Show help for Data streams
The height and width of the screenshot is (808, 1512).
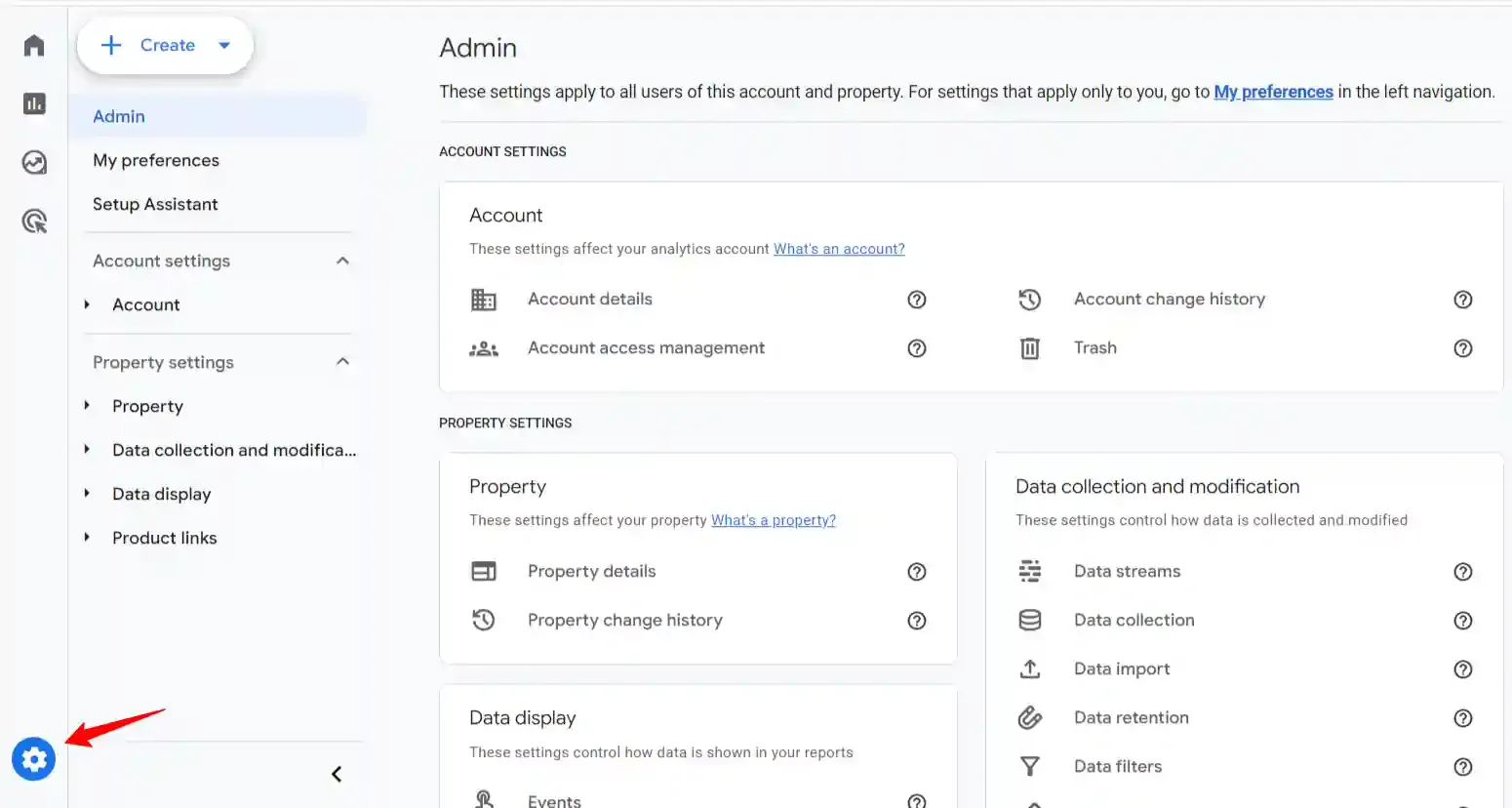(x=1463, y=572)
